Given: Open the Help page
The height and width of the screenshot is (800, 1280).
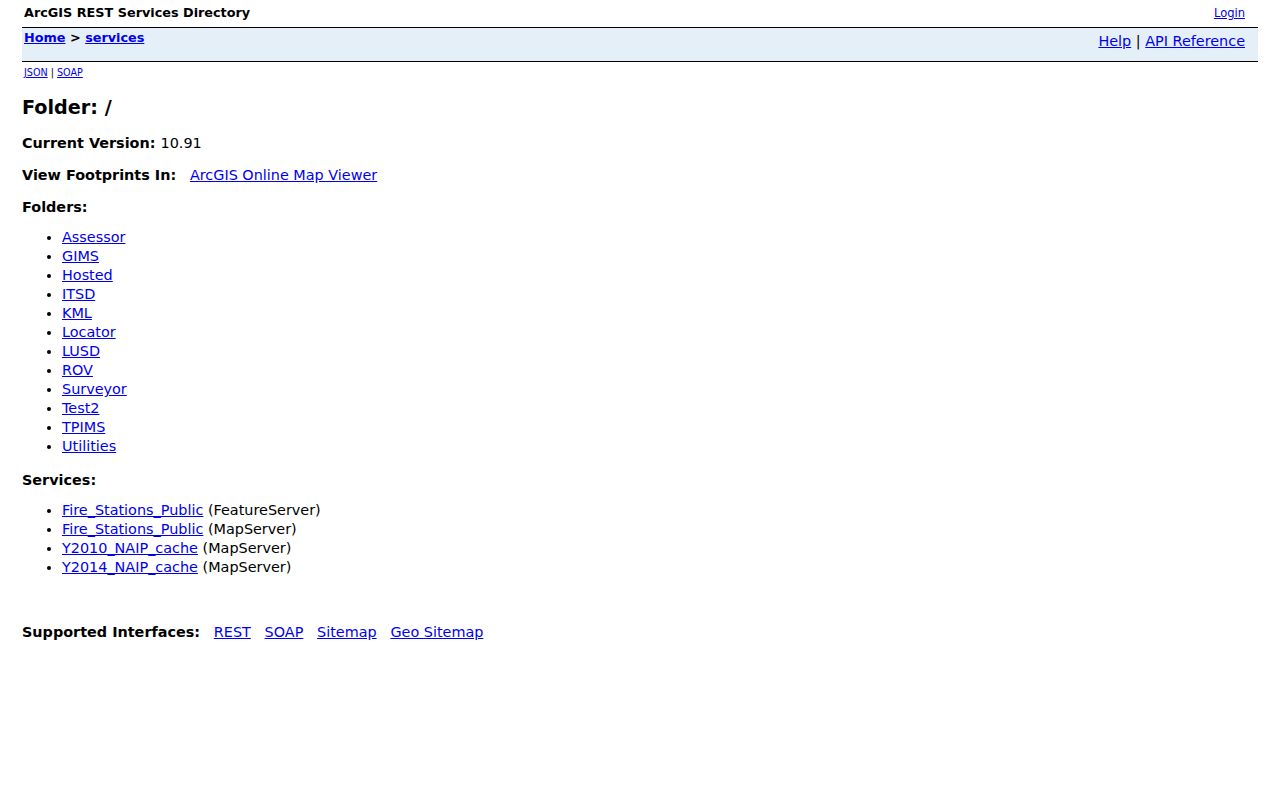Looking at the screenshot, I should (x=1114, y=41).
